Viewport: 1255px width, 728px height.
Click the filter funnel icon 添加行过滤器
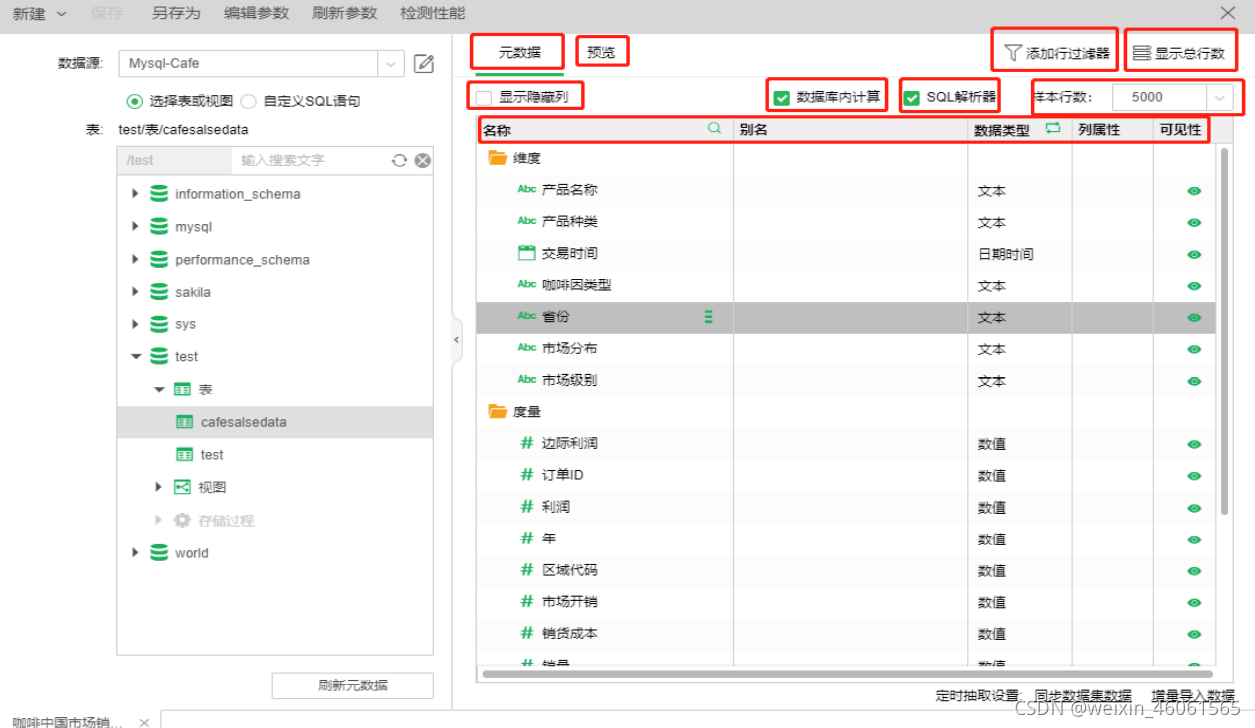1013,53
